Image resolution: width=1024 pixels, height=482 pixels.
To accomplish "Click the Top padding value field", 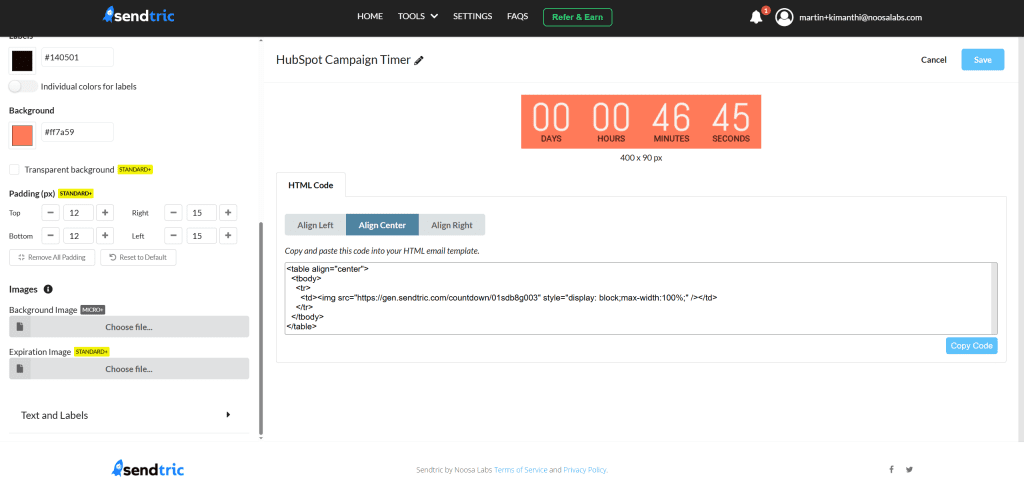I will click(x=78, y=213).
